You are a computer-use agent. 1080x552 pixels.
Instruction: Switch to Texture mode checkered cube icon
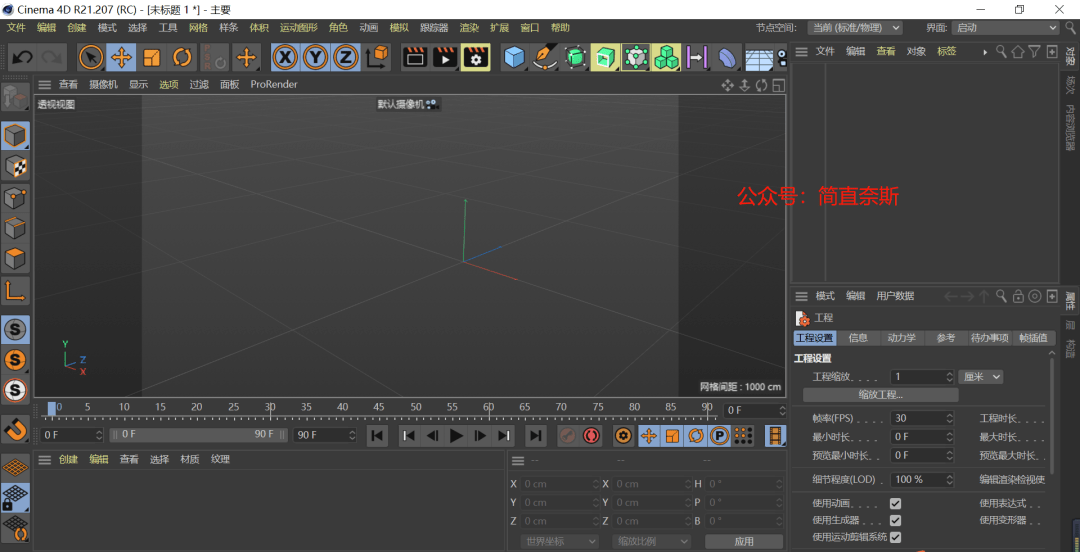(16, 167)
